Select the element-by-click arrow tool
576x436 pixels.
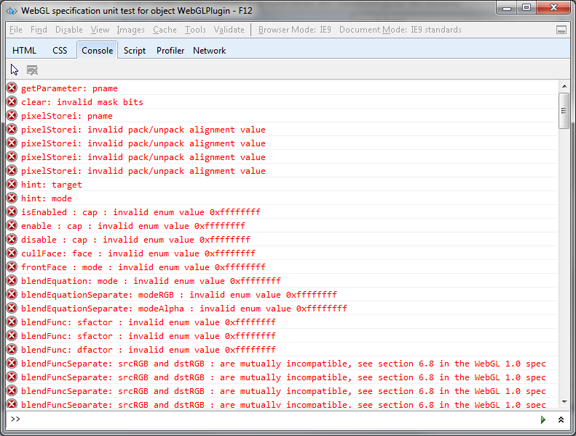[x=14, y=70]
